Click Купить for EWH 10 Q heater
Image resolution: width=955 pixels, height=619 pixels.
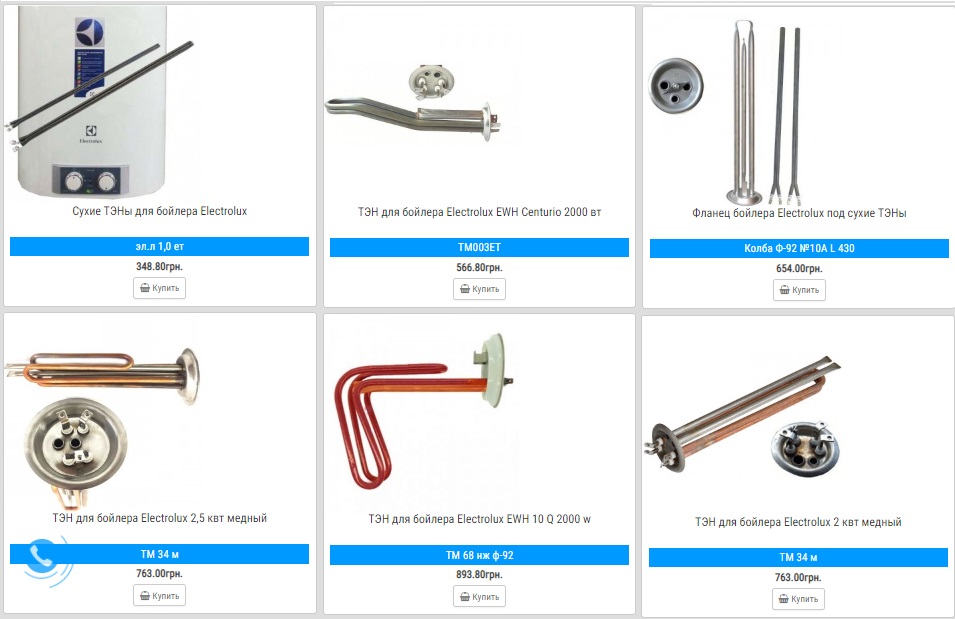[479, 596]
